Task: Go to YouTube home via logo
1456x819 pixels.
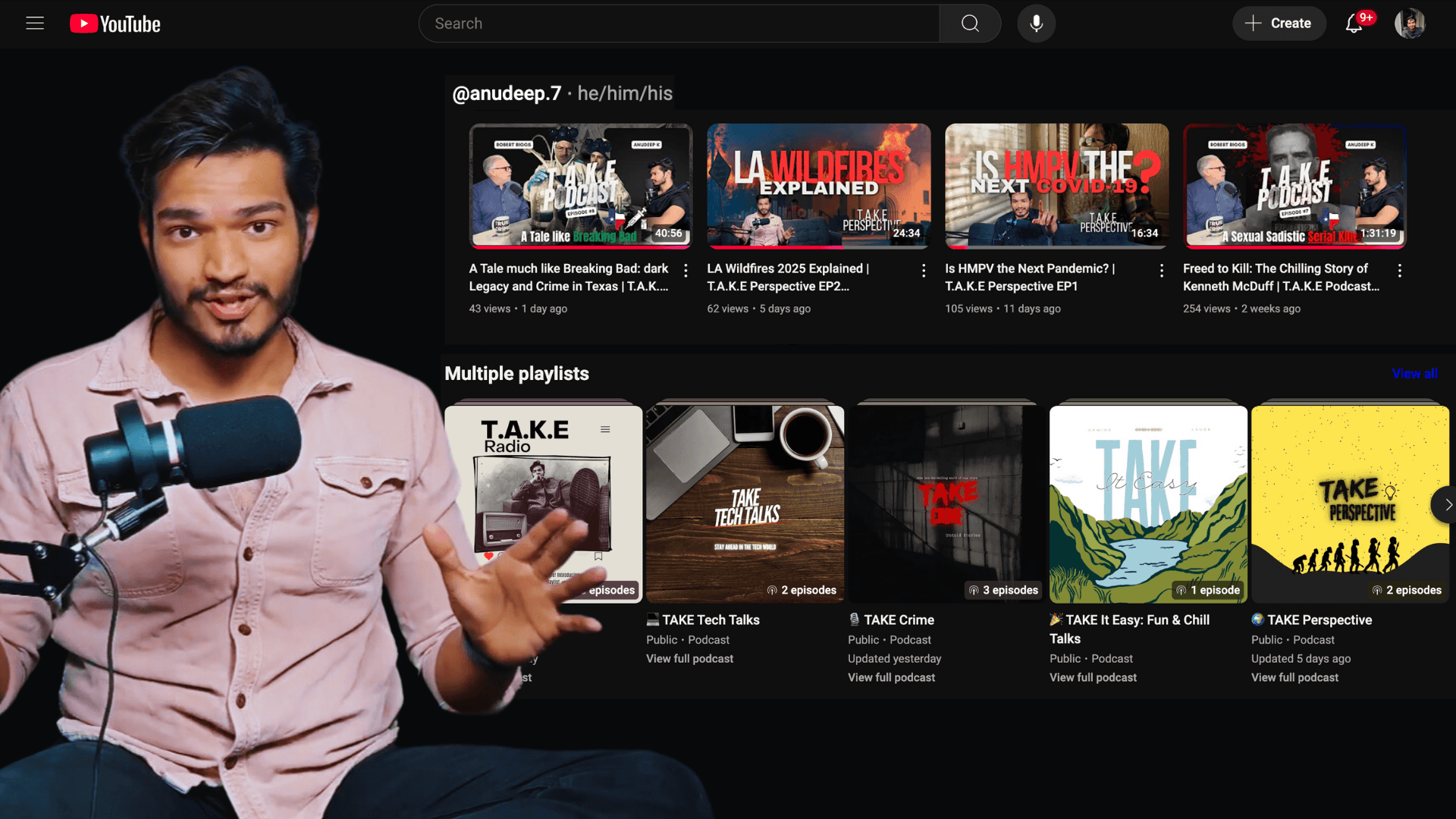Action: (x=115, y=24)
